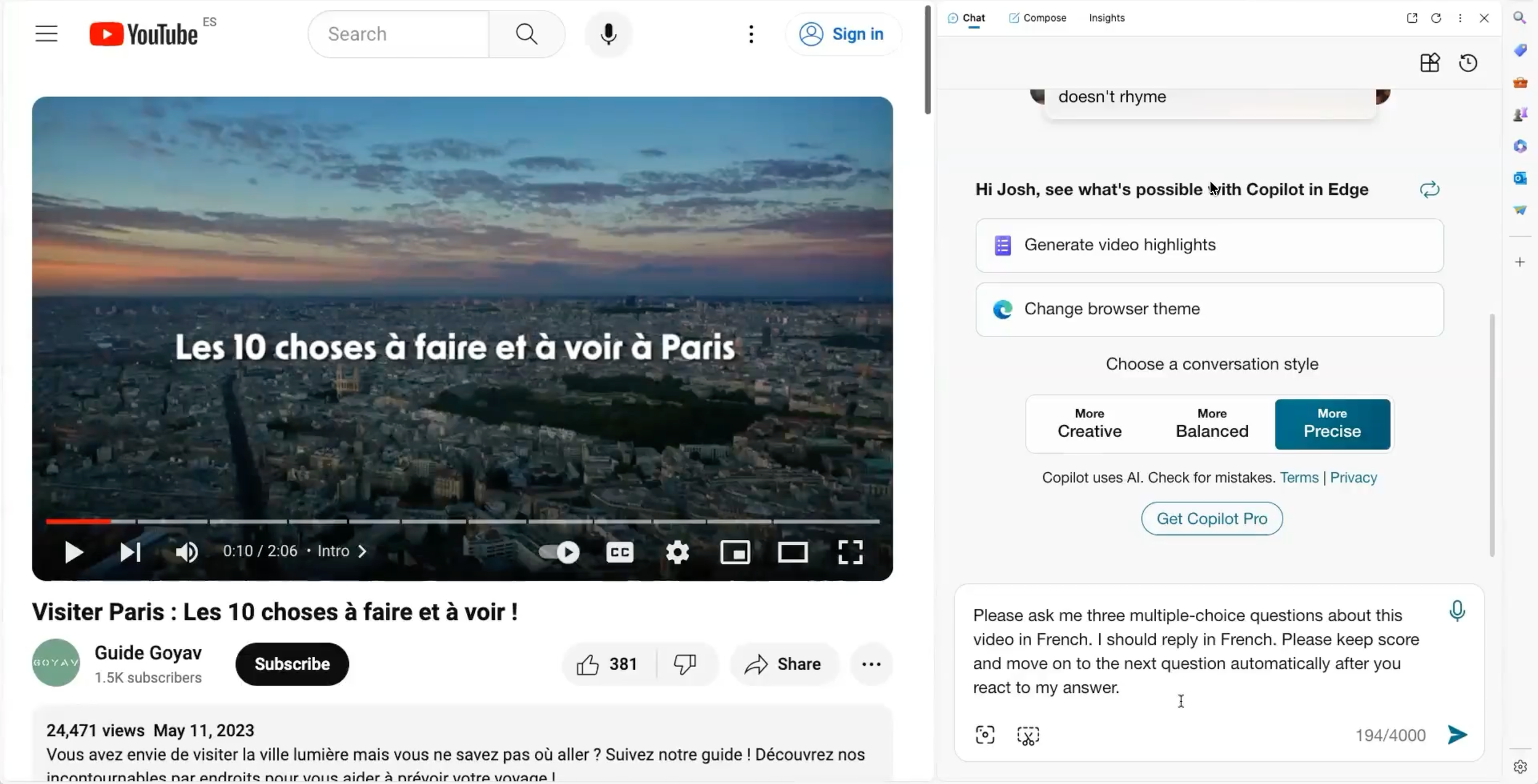The height and width of the screenshot is (784, 1538).
Task: Add a screenshot with crop icon
Action: coord(1028,735)
